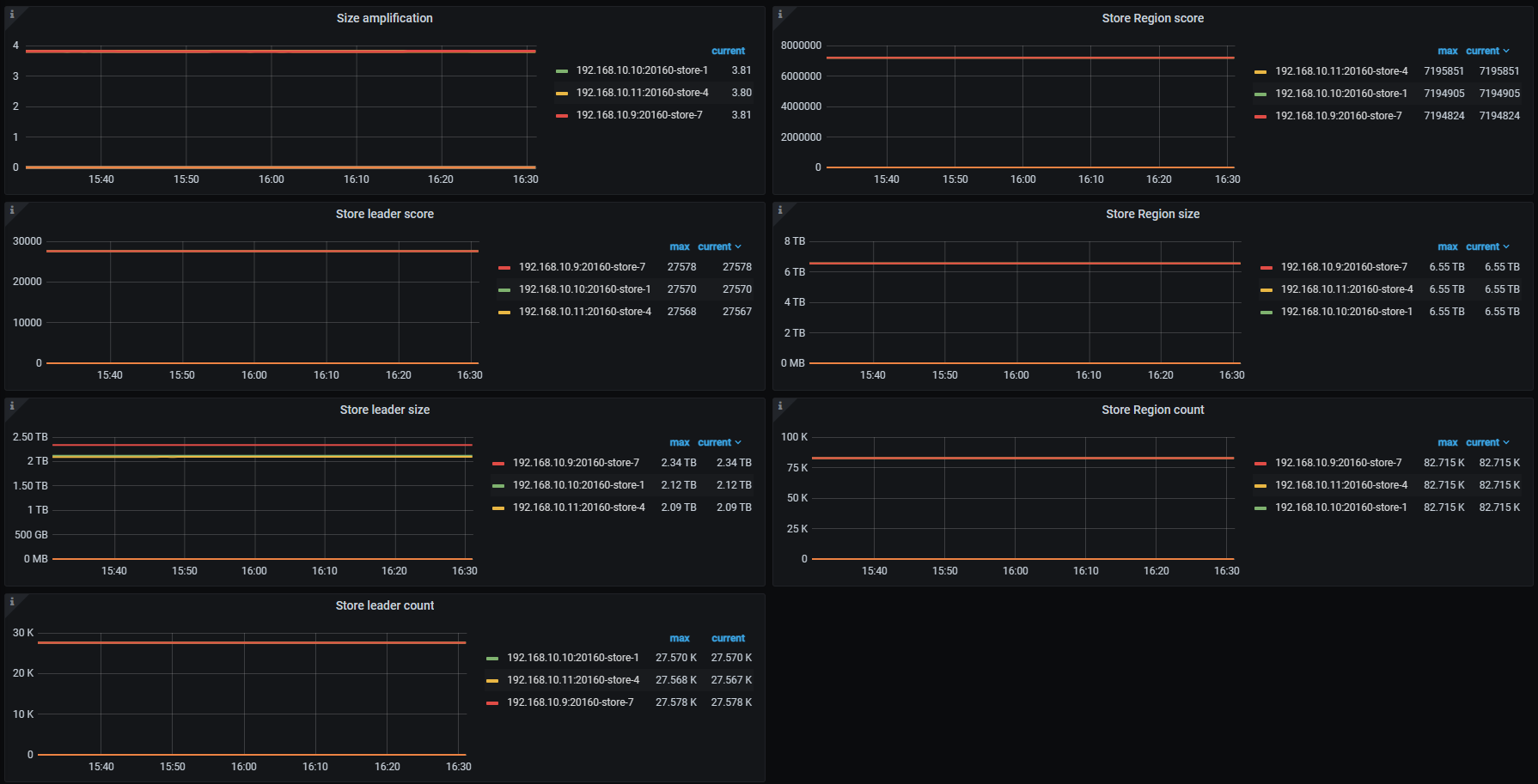Click the 16:00 time label in Store Region count
Screen dimensions: 1538x784
(1015, 571)
